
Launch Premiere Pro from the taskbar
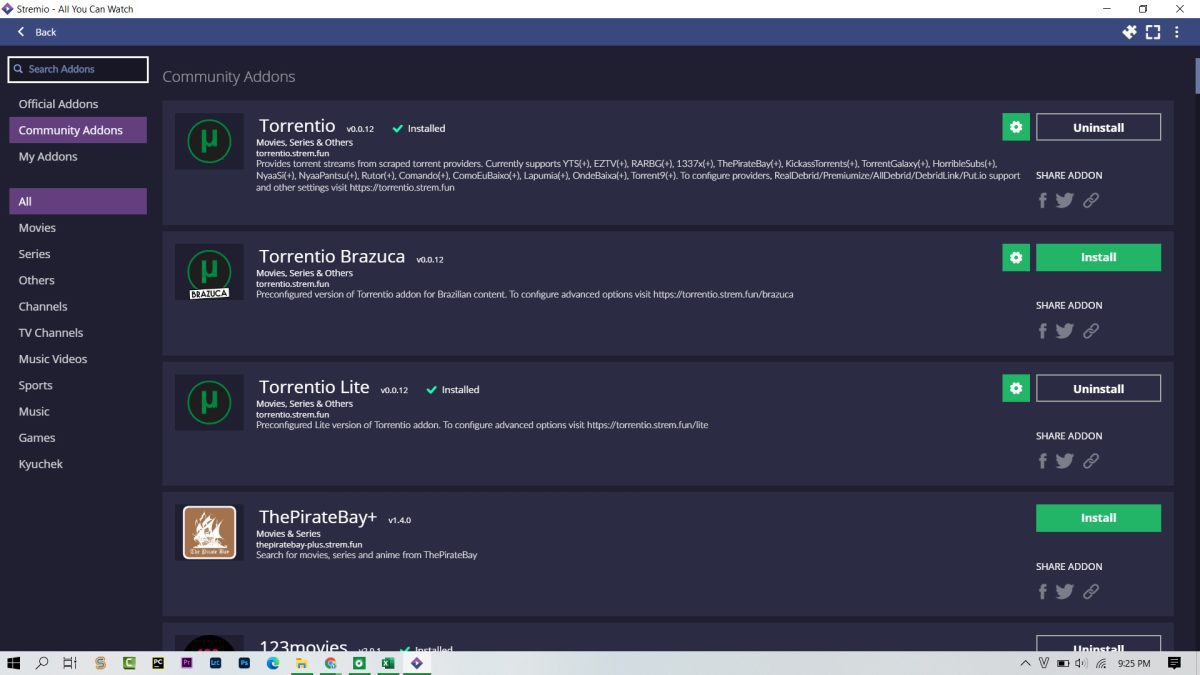186,663
